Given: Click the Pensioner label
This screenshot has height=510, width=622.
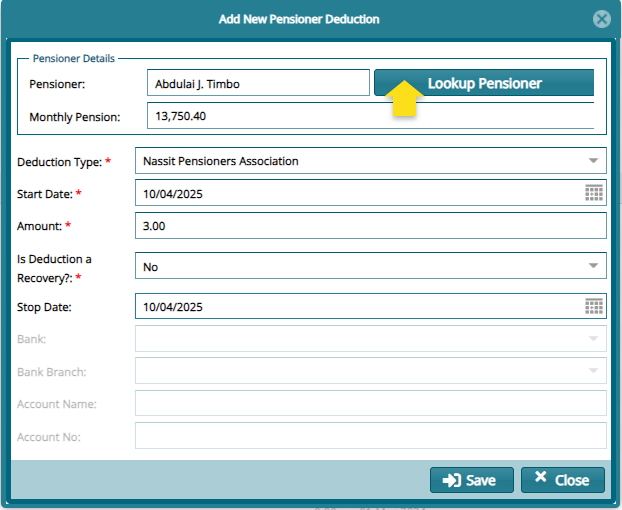Looking at the screenshot, I should 57,84.
